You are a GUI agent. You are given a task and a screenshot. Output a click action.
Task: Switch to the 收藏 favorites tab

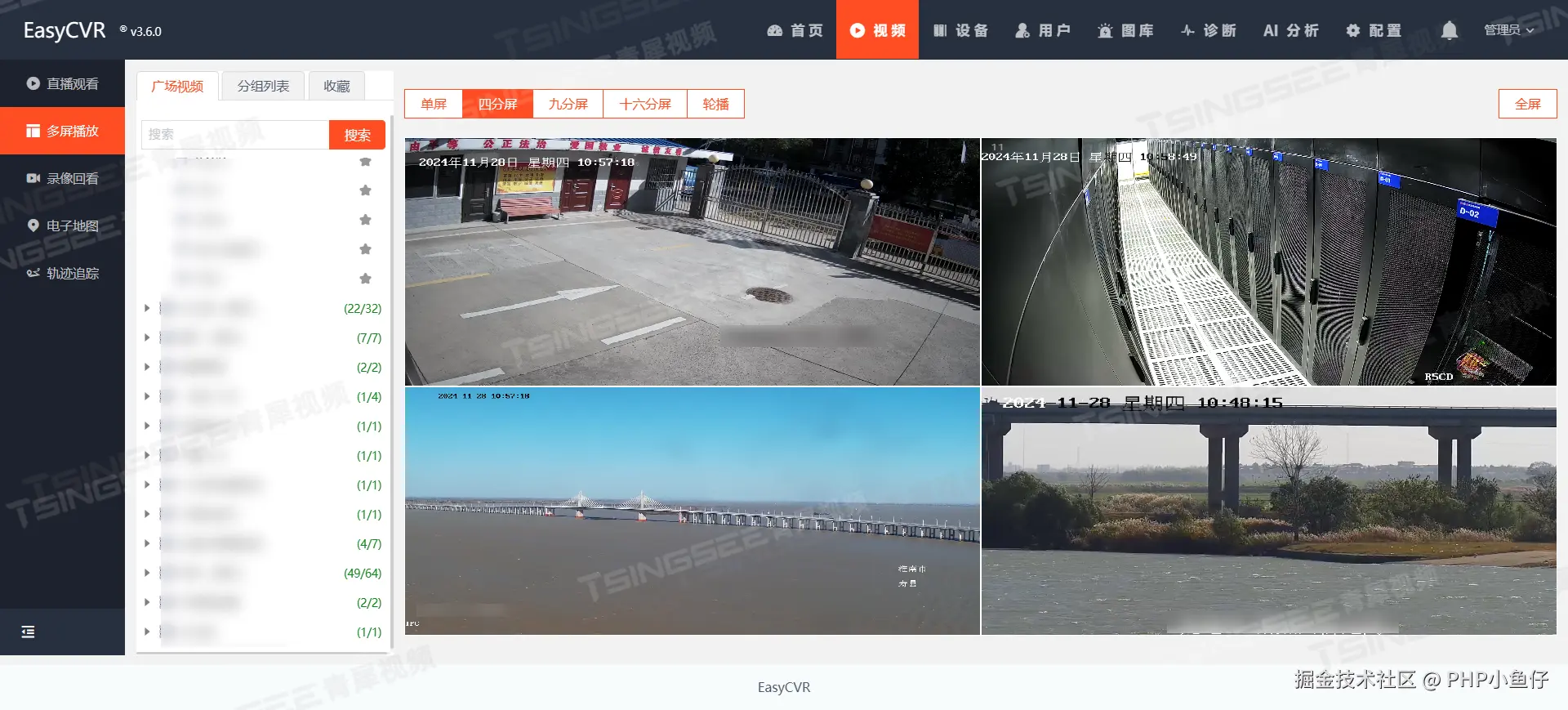point(336,86)
